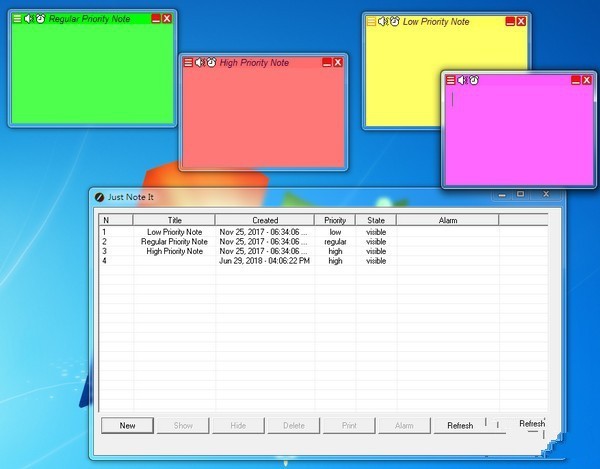Click the Refresh button beside the Alarm button
This screenshot has height=469, width=600.
[x=460, y=425]
